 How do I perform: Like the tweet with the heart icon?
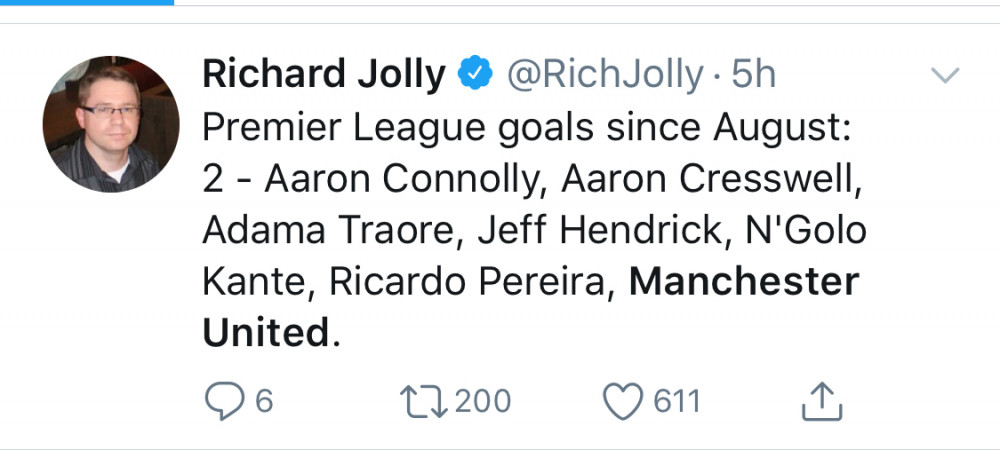click(x=623, y=401)
